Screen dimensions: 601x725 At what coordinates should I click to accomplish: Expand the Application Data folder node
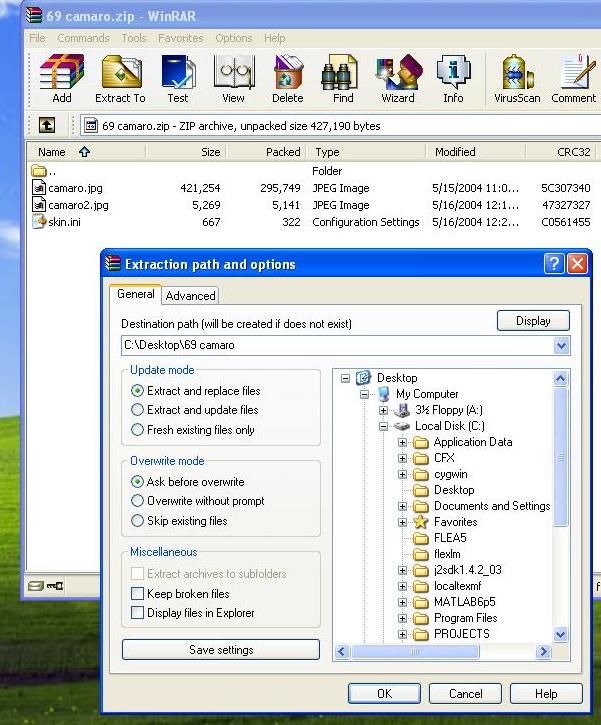402,442
